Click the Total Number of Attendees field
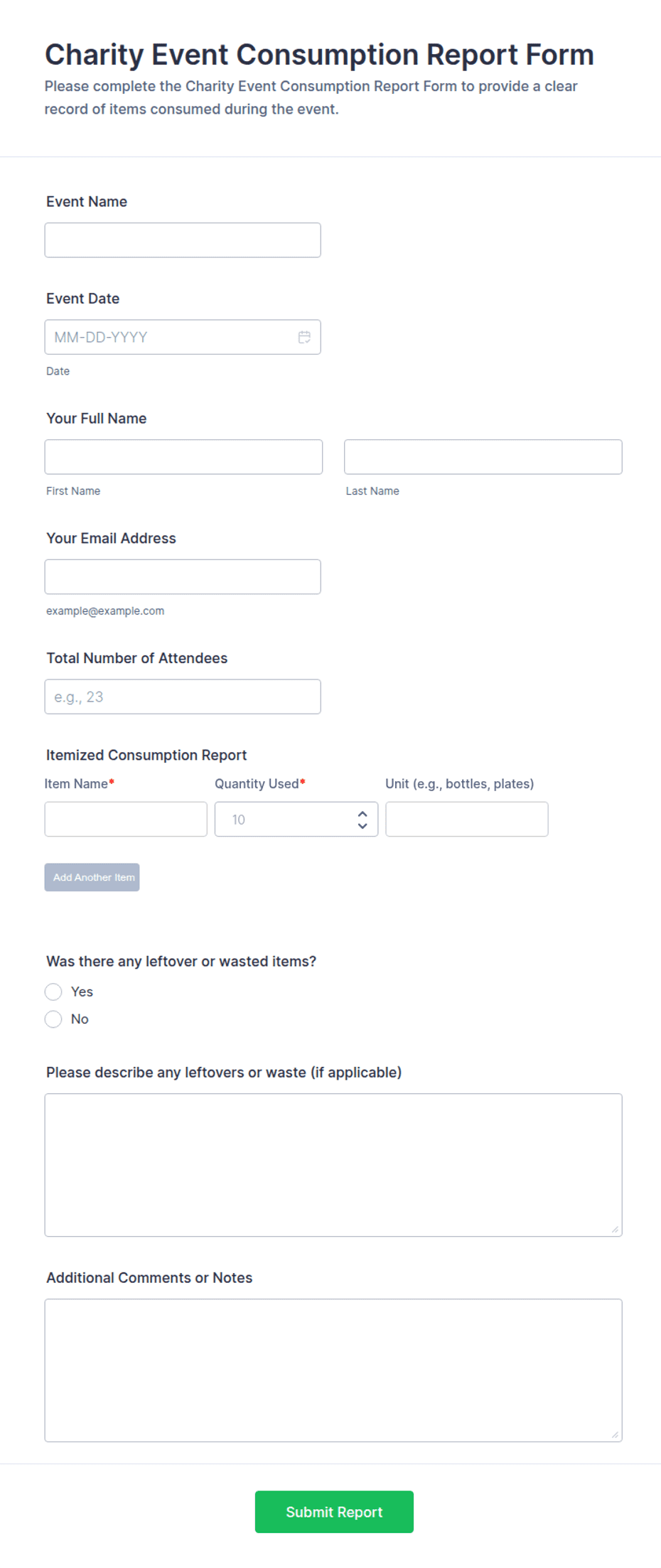661x1568 pixels. [x=183, y=697]
